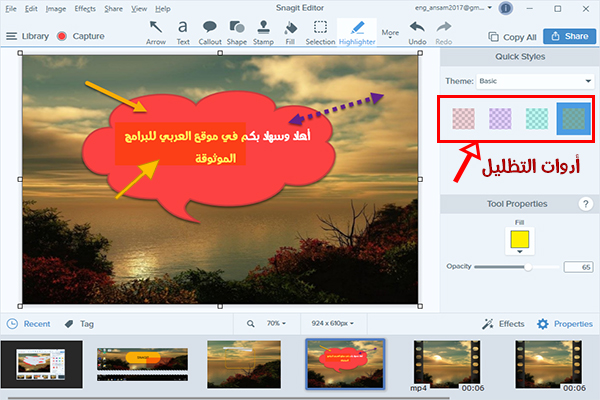Screen dimensions: 600x400
Task: Select the Fill tool
Action: pyautogui.click(x=290, y=33)
